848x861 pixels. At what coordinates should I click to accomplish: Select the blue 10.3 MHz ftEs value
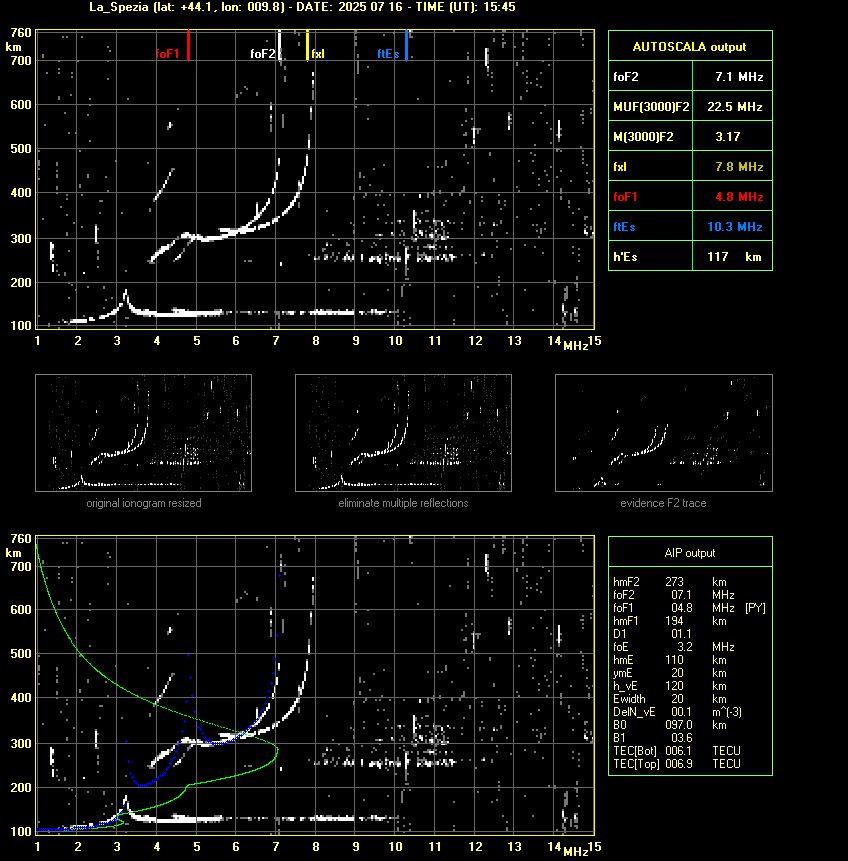point(735,227)
